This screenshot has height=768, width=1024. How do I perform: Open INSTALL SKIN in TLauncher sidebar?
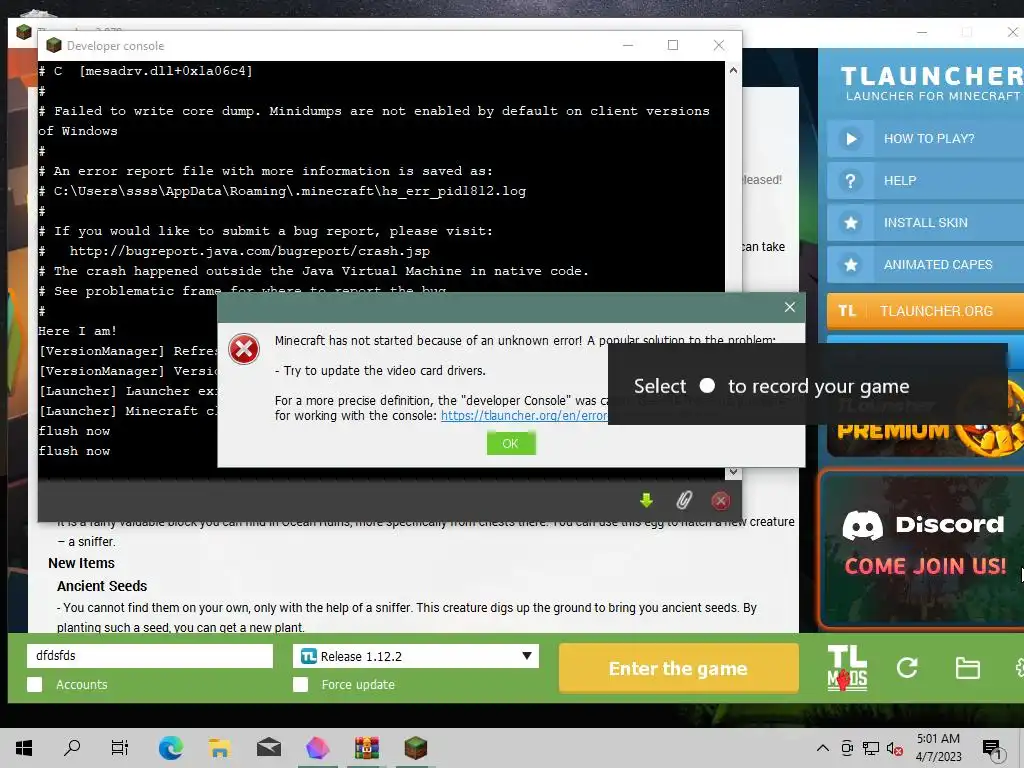point(925,223)
